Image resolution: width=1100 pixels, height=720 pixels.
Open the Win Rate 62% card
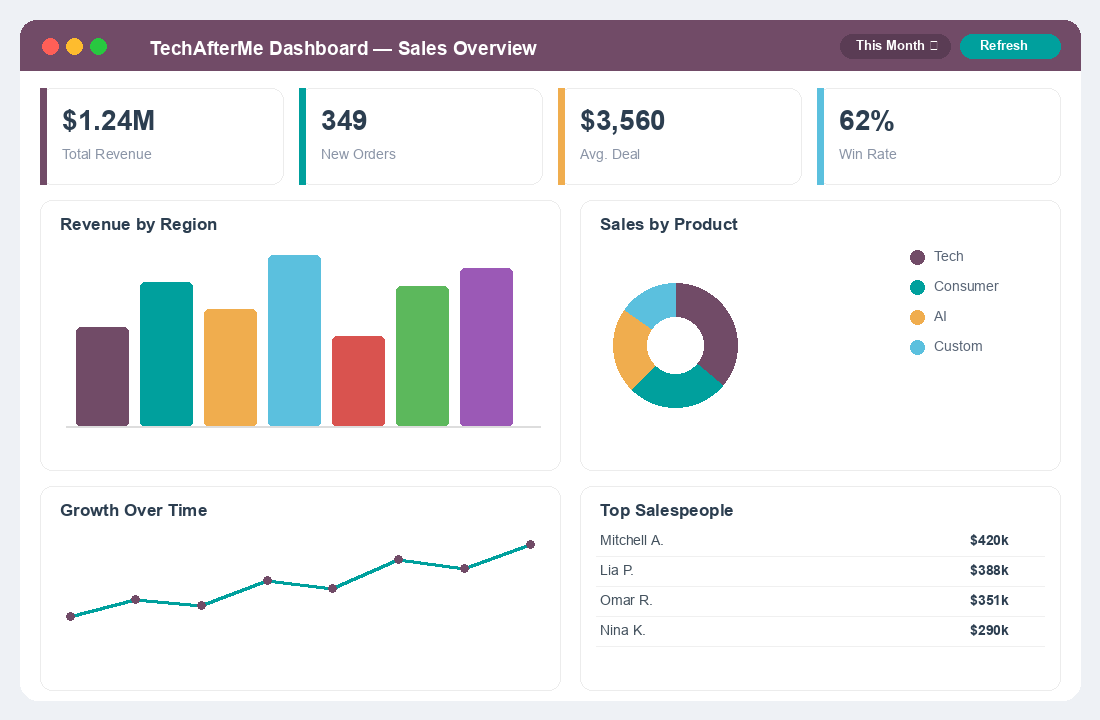(x=939, y=137)
